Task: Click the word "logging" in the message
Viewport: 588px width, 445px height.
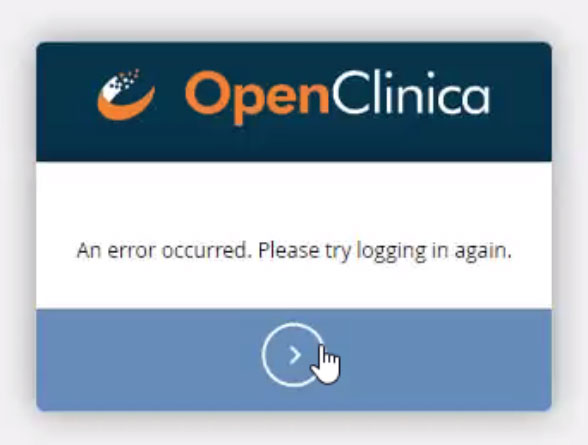Action: point(392,252)
